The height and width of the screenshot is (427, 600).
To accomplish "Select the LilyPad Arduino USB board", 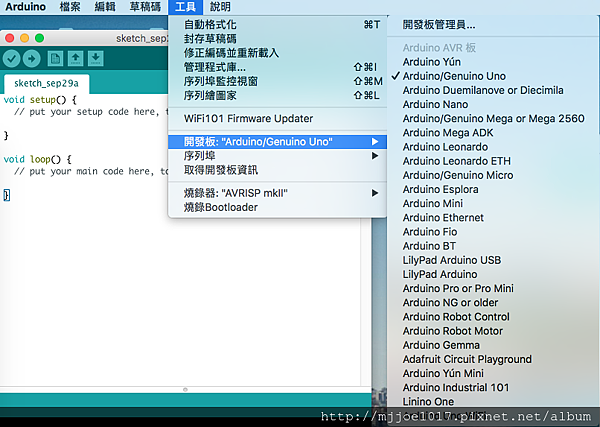I will coord(493,260).
